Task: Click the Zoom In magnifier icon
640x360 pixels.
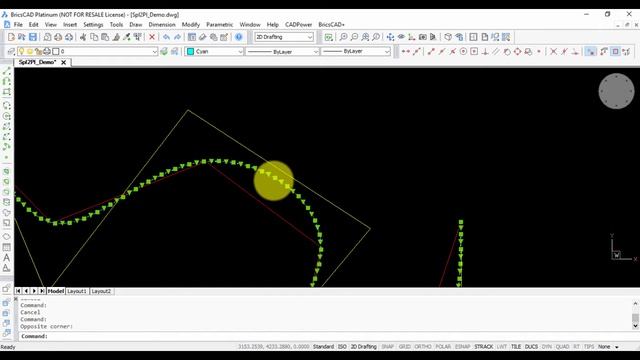Action: tap(343, 37)
